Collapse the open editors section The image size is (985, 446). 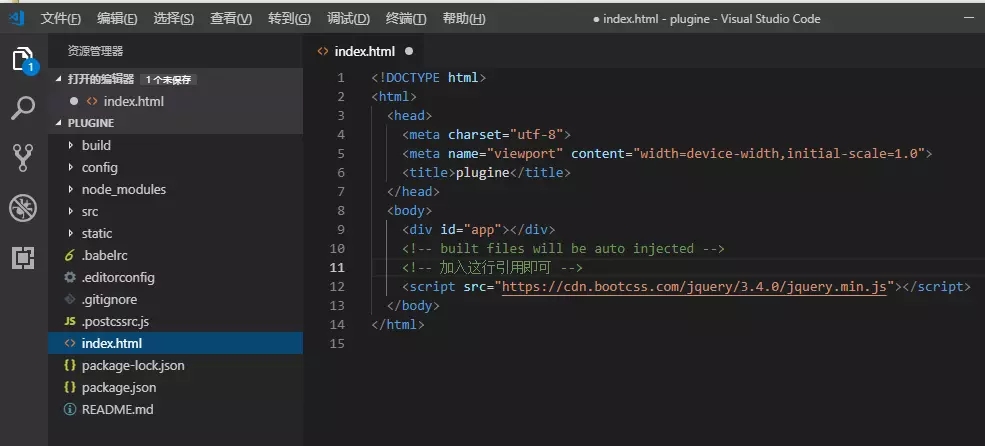[100, 79]
